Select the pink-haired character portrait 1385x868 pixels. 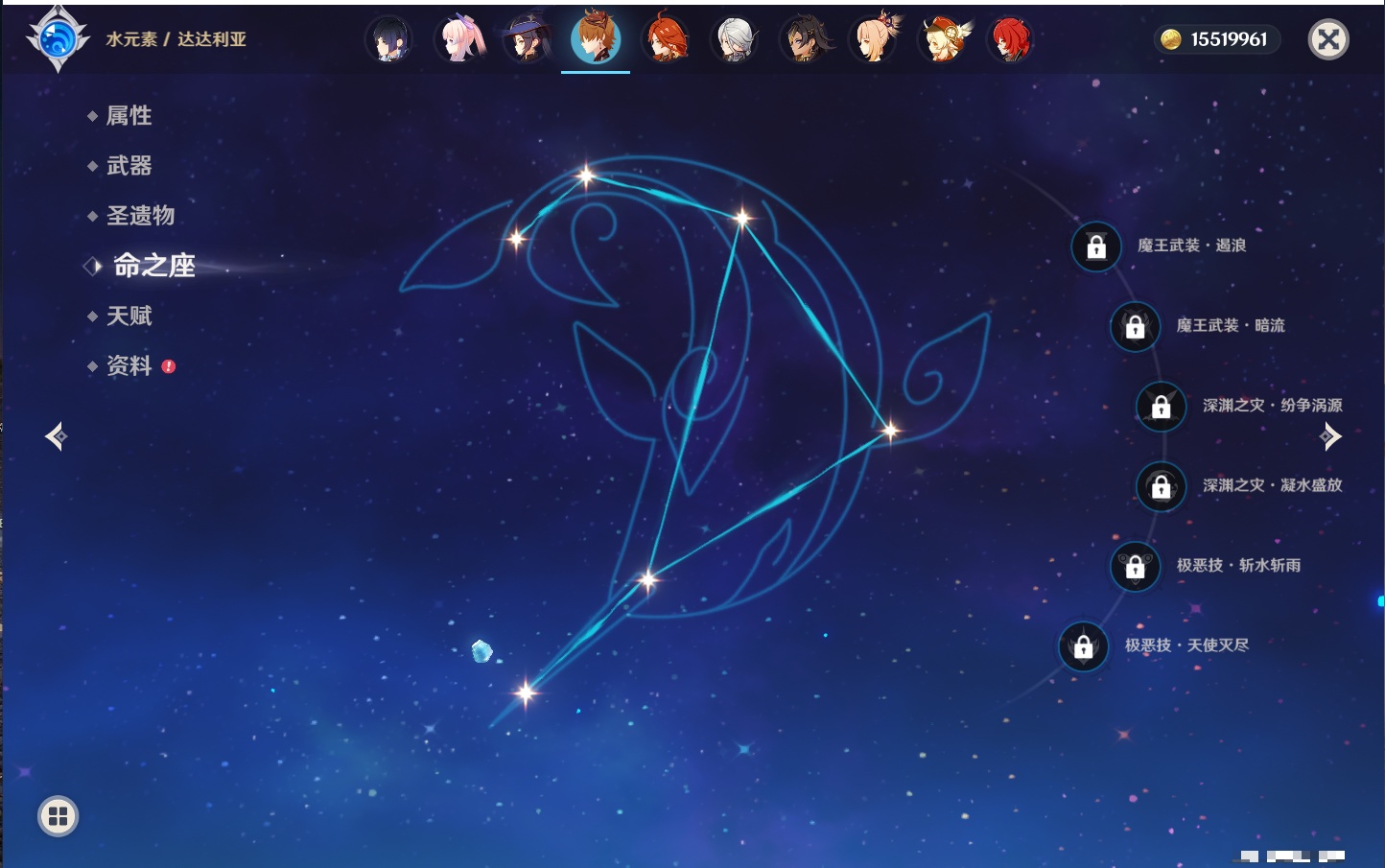(459, 40)
